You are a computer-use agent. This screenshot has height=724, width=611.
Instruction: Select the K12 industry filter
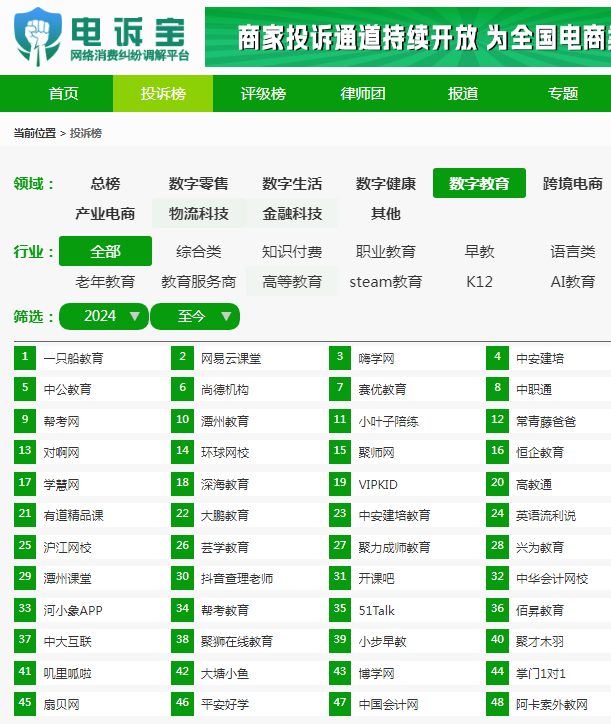(479, 281)
